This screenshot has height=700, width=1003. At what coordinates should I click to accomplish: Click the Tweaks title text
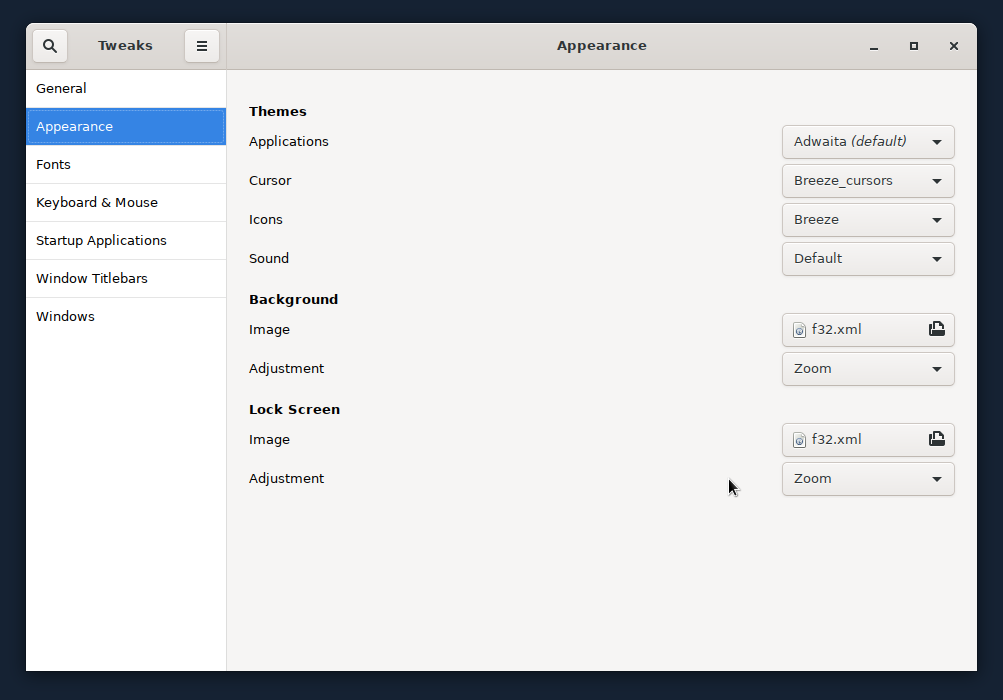click(125, 46)
